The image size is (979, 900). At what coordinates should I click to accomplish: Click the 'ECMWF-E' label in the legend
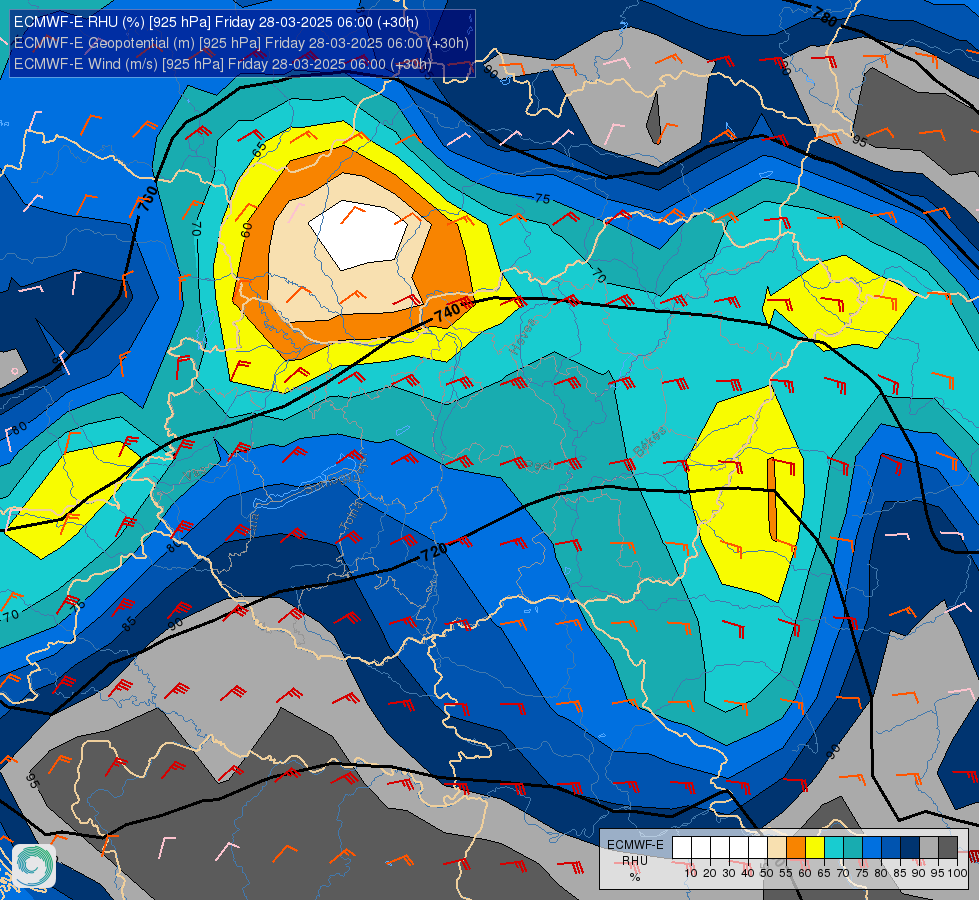pos(635,845)
